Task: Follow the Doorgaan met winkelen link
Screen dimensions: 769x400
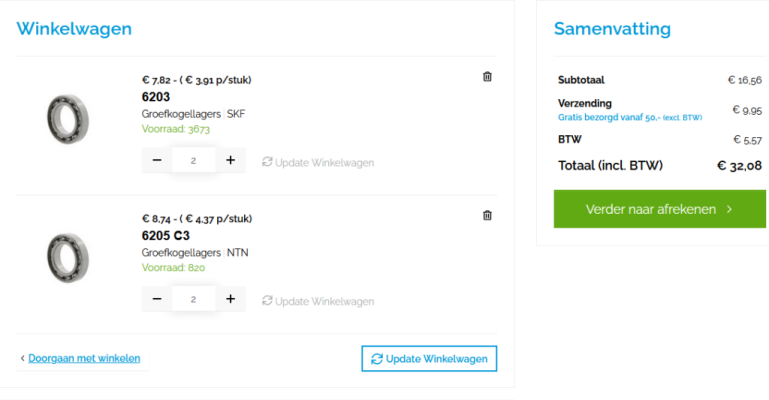Action: [x=84, y=358]
